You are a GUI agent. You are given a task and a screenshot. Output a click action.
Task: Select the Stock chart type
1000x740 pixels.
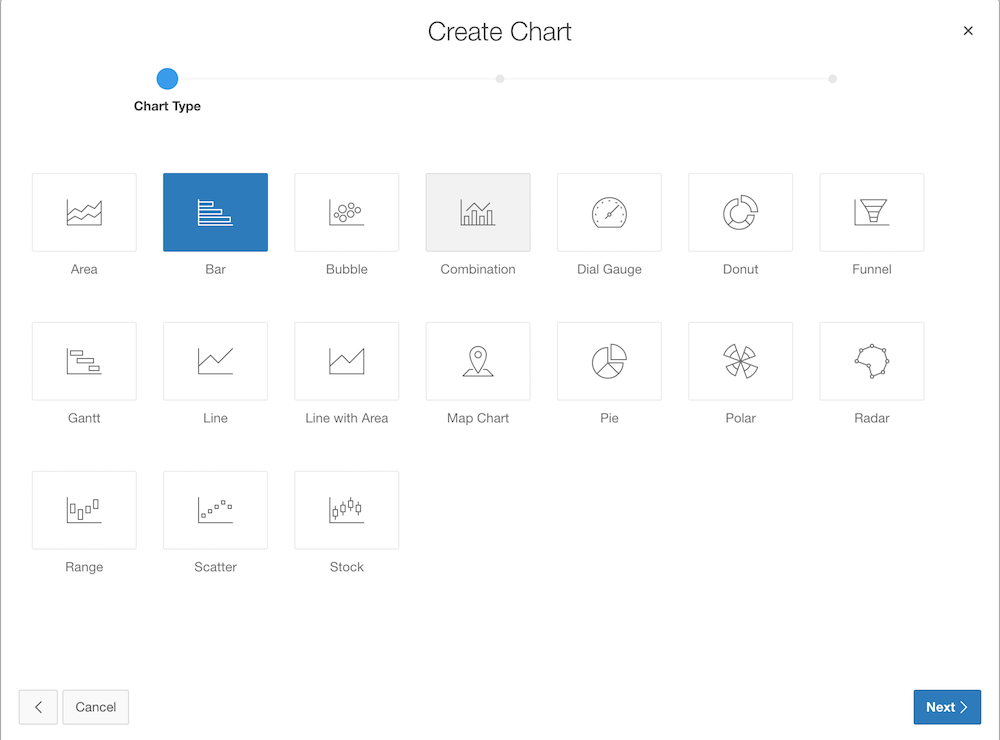pyautogui.click(x=346, y=510)
